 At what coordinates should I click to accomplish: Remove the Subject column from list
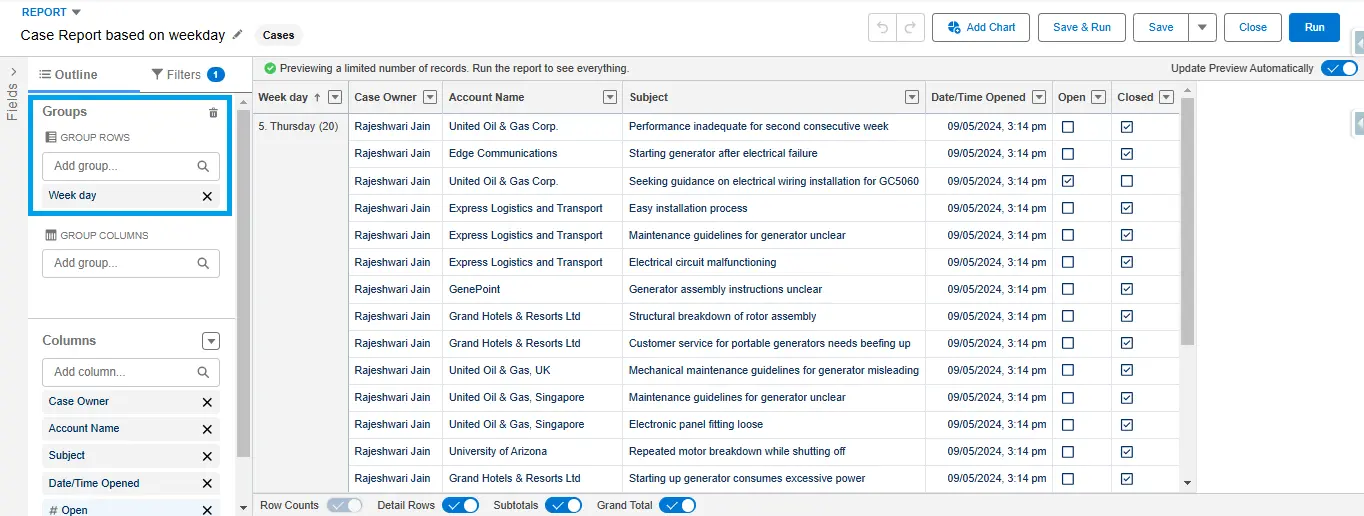tap(207, 456)
